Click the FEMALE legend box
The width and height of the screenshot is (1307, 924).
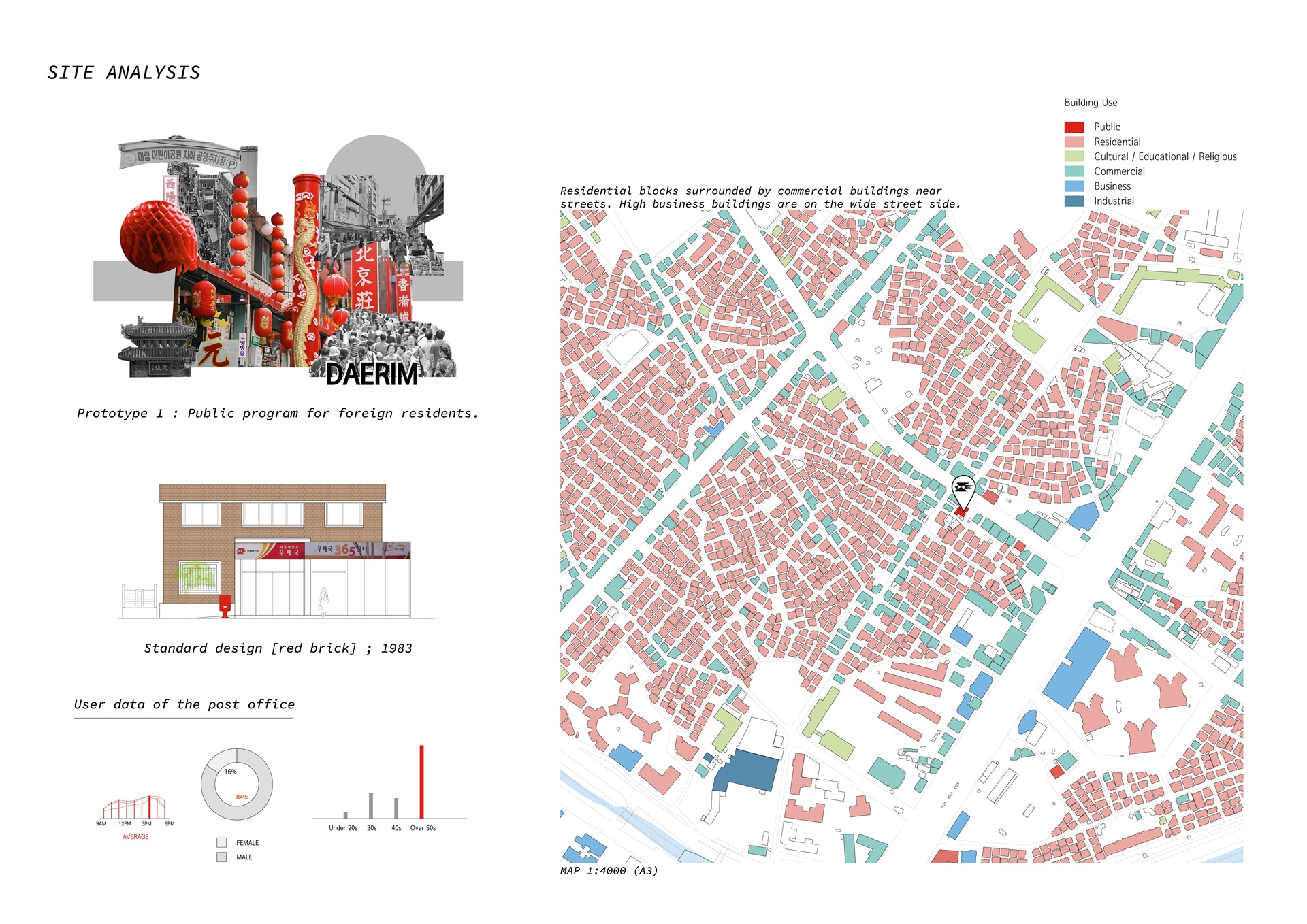221,842
